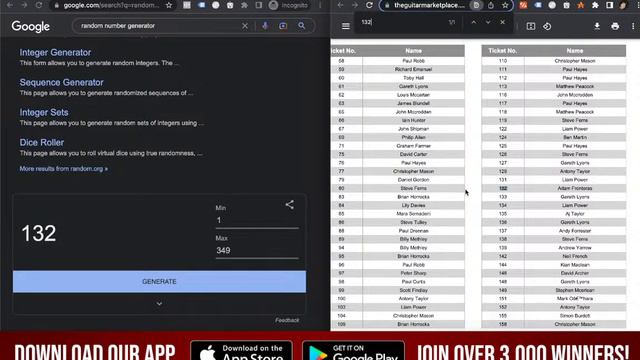Click the generated number 132
Image resolution: width=640 pixels, height=360 pixels.
tap(39, 233)
